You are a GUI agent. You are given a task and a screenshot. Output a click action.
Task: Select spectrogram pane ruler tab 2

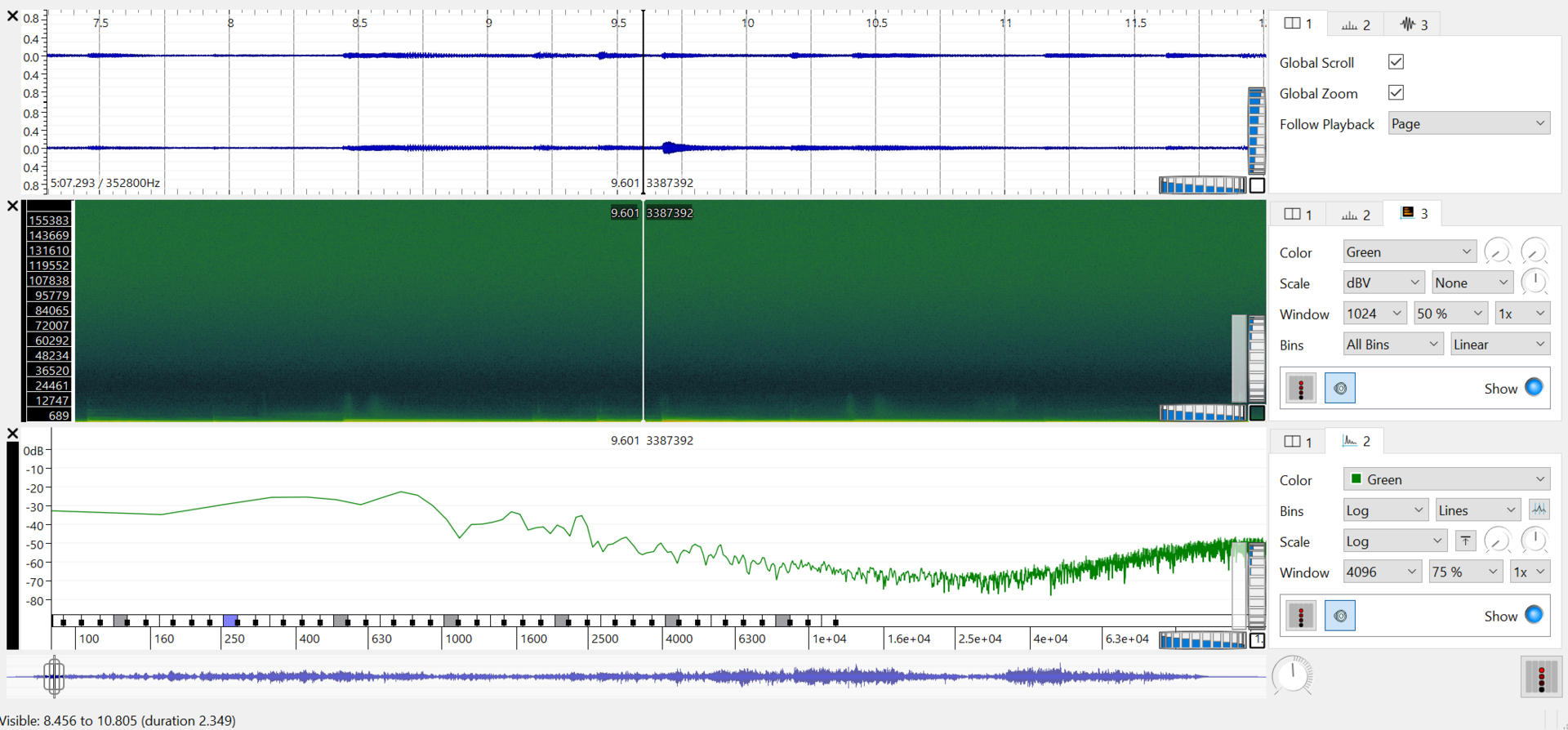coord(1355,215)
